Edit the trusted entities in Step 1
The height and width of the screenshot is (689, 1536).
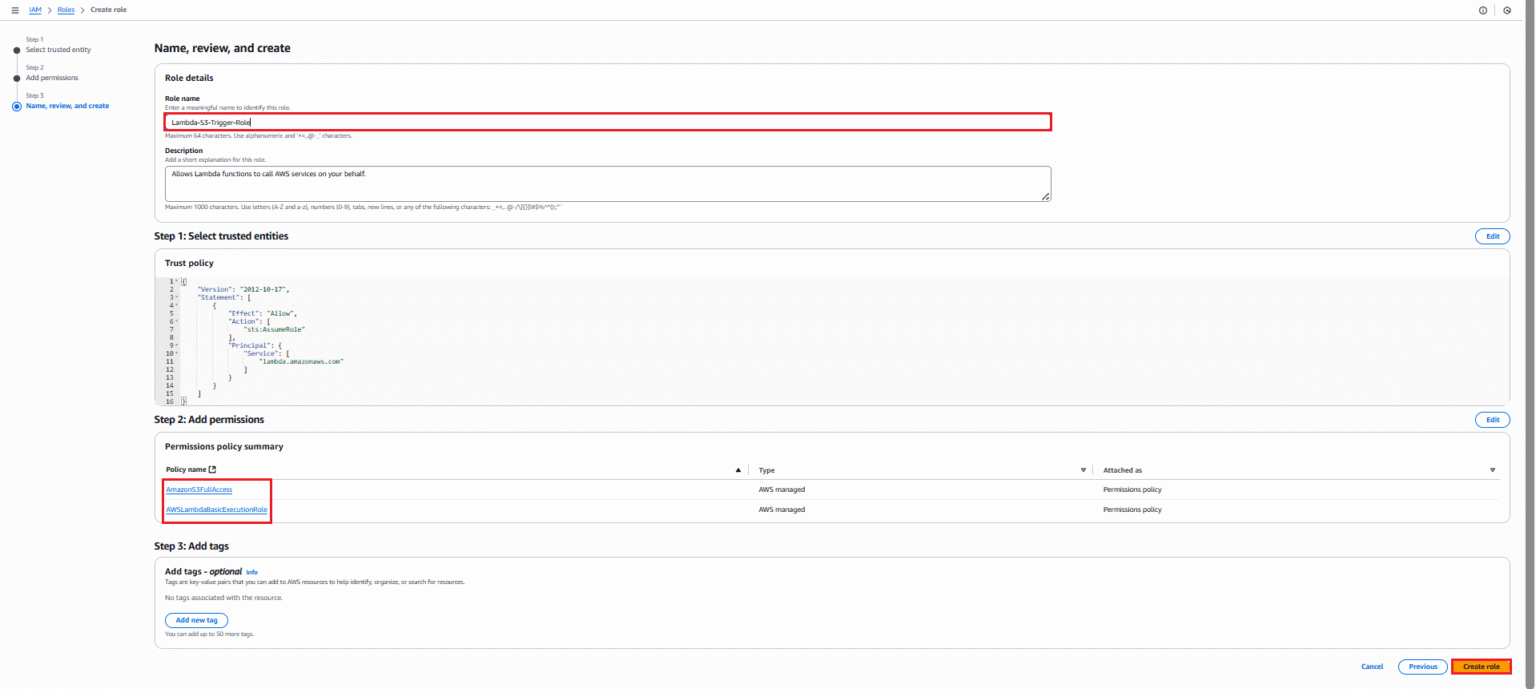(x=1491, y=236)
